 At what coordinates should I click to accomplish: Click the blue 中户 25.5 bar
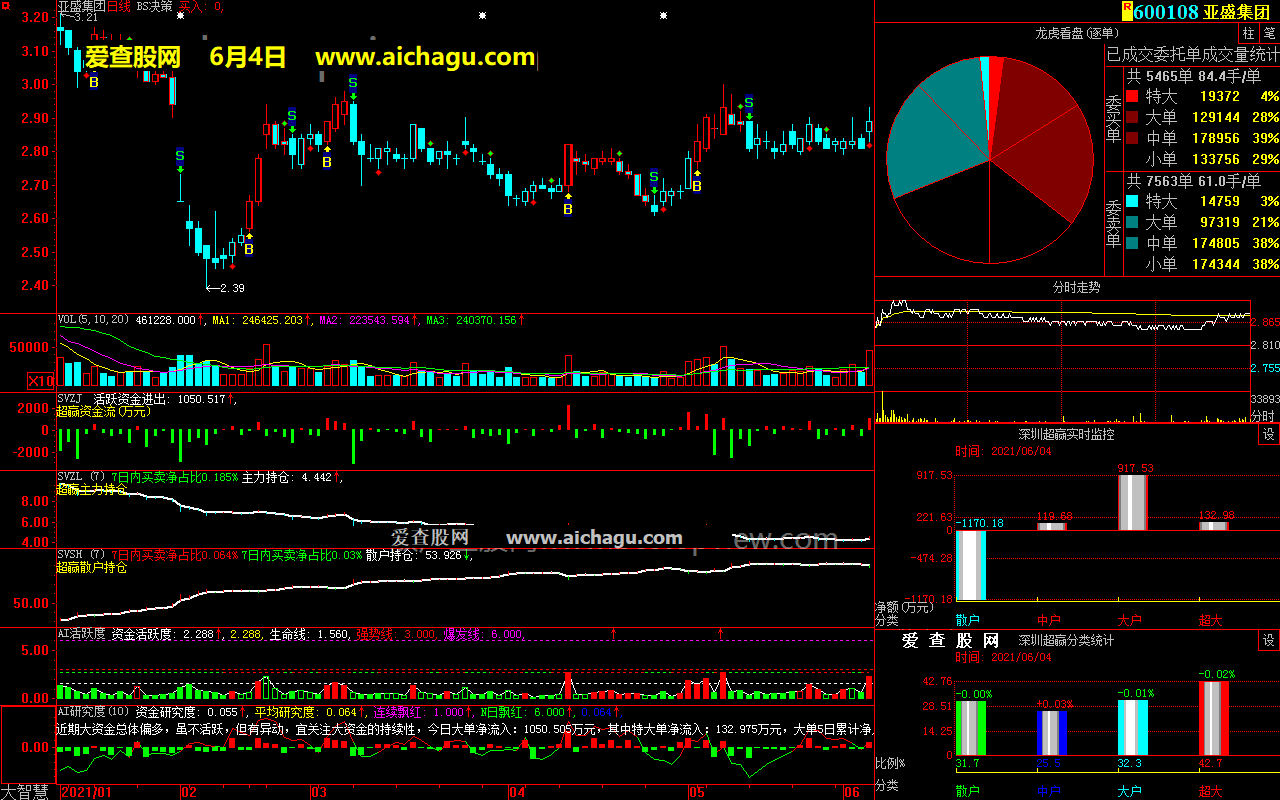click(1051, 733)
